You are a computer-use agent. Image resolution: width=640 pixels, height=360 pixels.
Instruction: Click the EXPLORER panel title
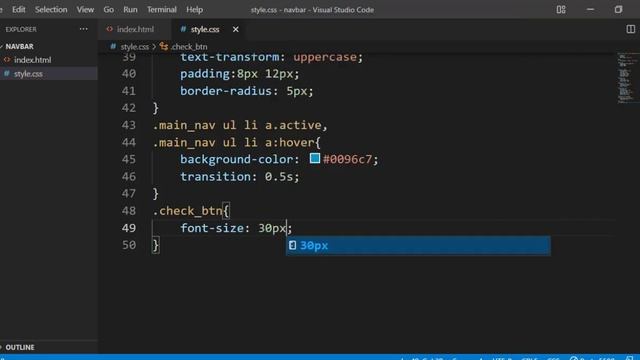[21, 29]
